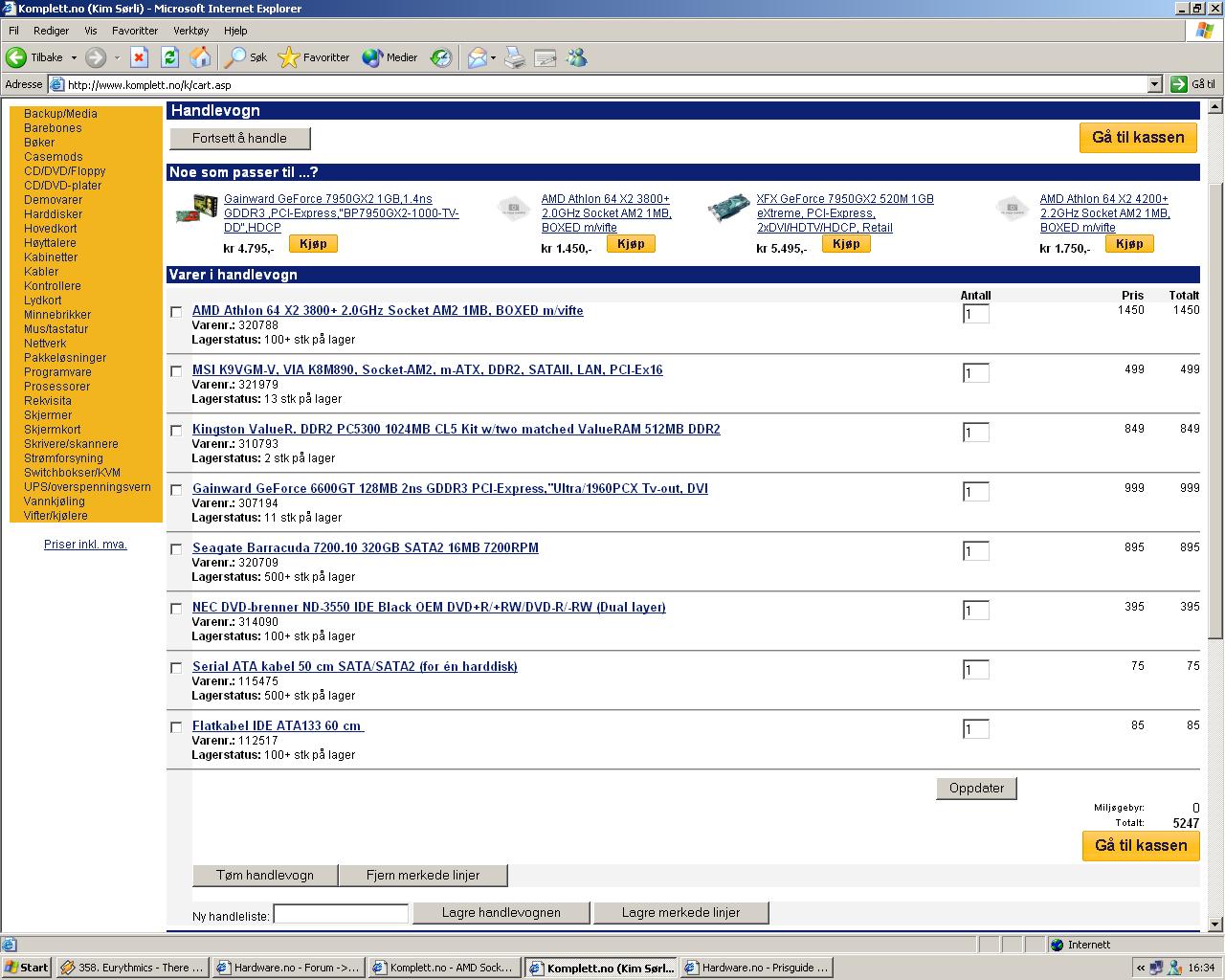
Task: Open the Rediger menu
Action: 51,31
